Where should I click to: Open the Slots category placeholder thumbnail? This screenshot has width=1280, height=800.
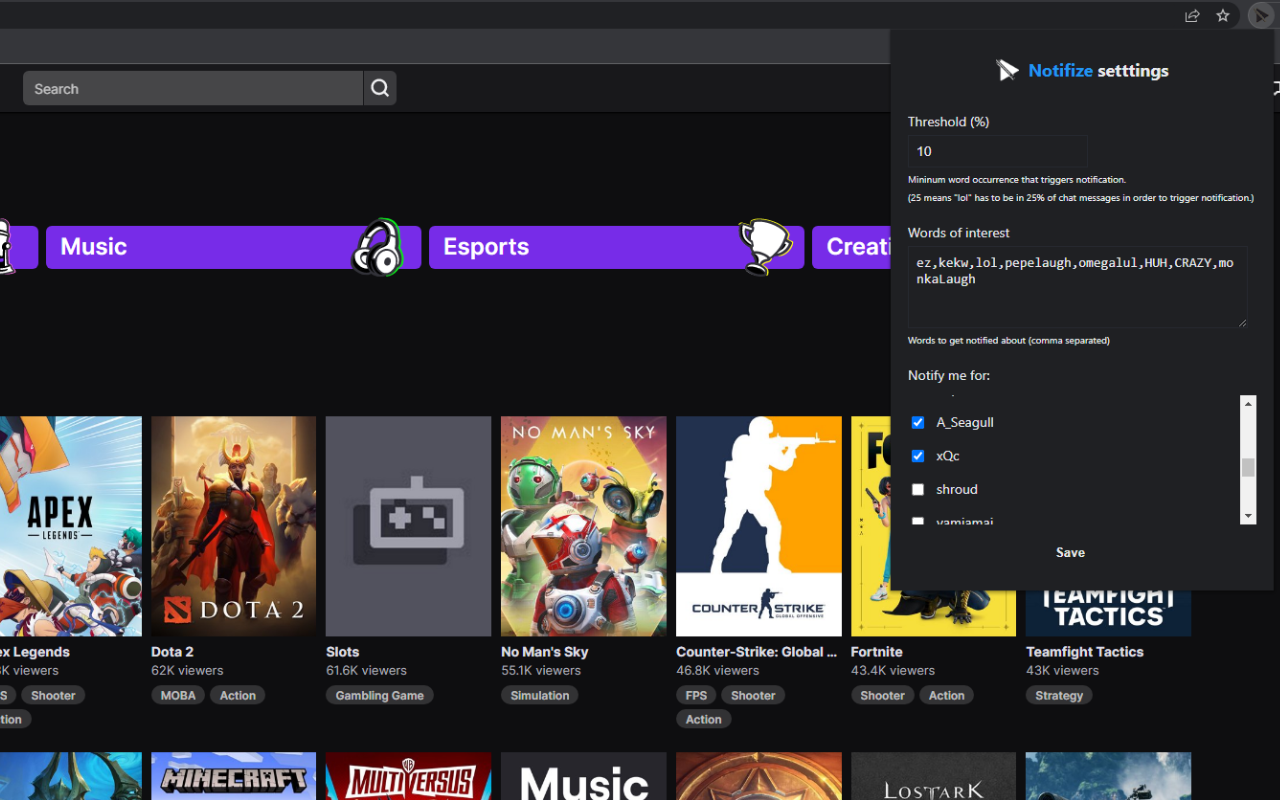click(x=408, y=526)
